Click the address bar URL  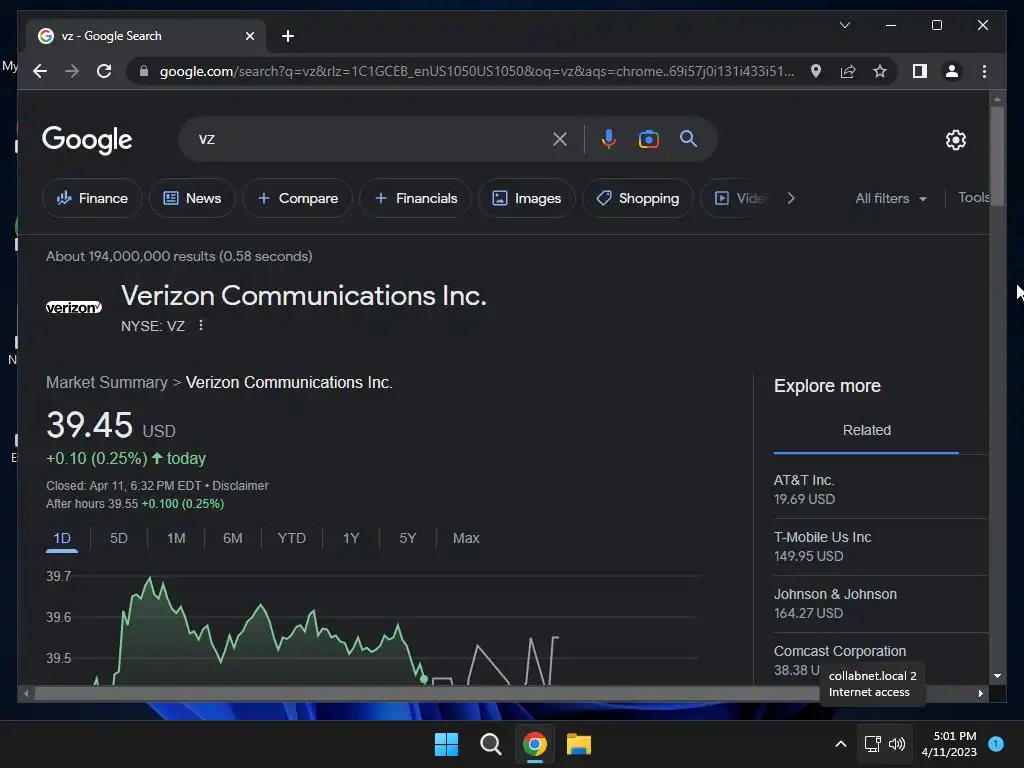coord(477,71)
